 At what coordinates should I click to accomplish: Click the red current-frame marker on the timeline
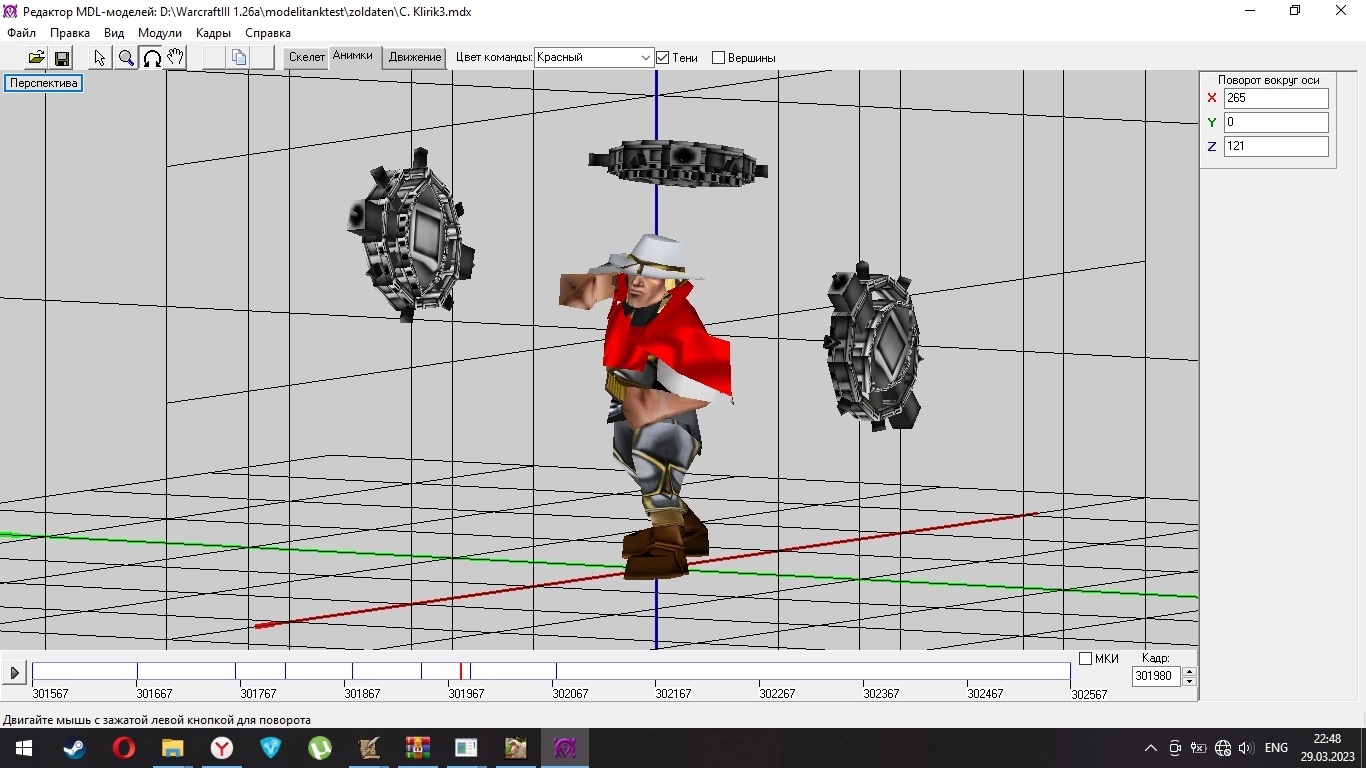click(460, 671)
